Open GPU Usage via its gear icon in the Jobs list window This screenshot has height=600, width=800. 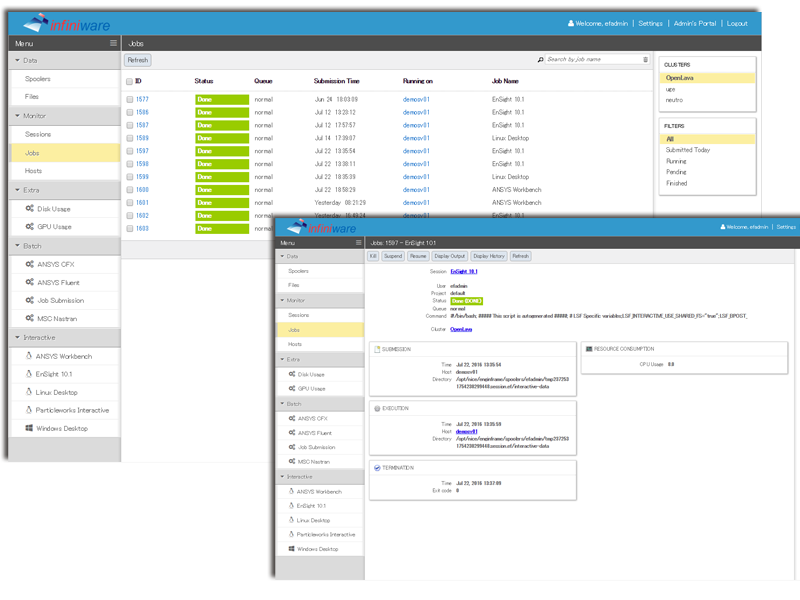[30, 227]
